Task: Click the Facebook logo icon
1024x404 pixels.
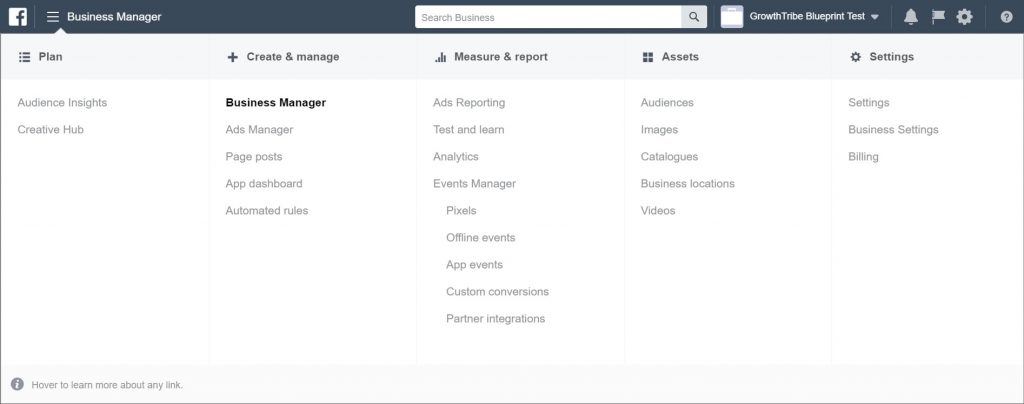Action: pyautogui.click(x=18, y=17)
